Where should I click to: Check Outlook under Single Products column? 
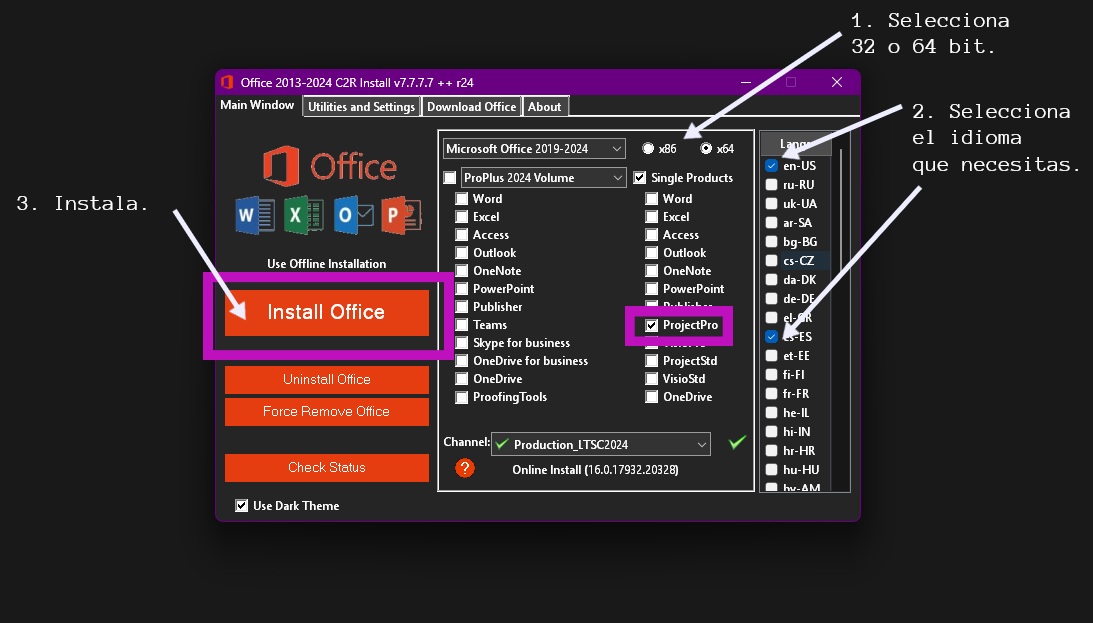[x=651, y=253]
